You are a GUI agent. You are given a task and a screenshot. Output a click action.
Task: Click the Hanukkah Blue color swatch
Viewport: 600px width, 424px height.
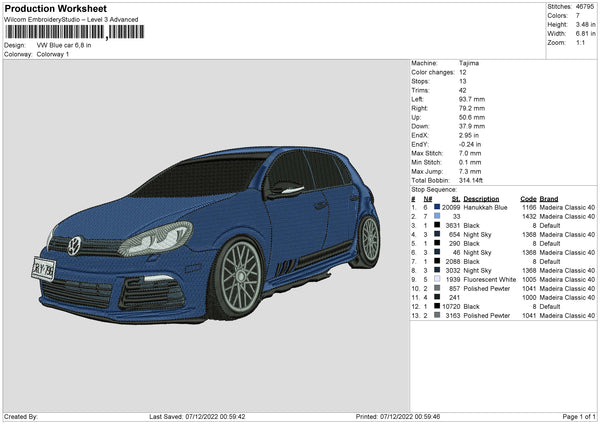click(x=437, y=207)
